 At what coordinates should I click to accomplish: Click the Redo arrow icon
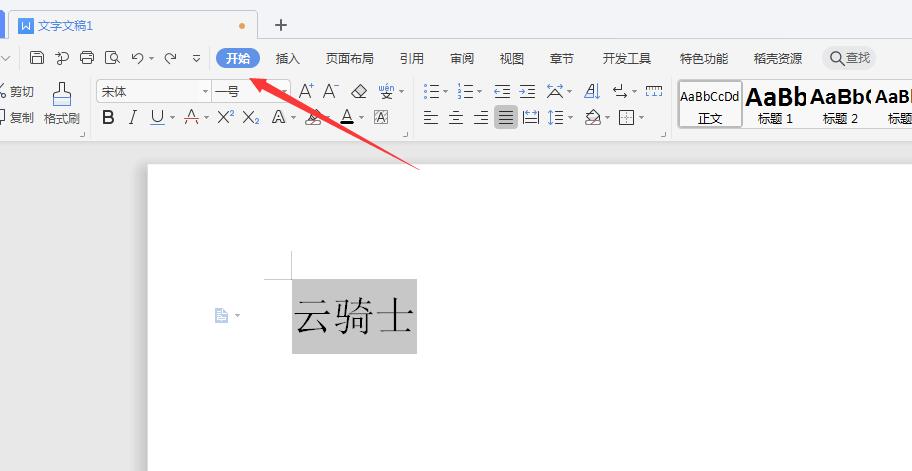click(x=170, y=58)
